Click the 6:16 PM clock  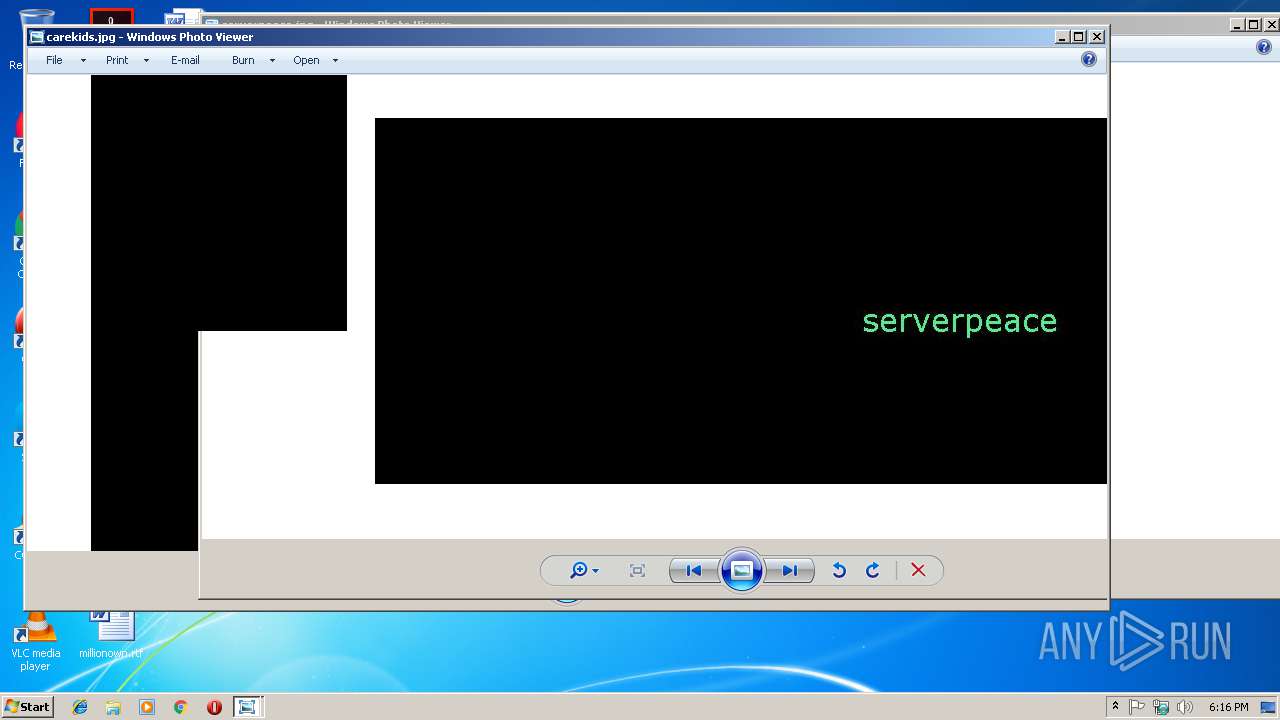coord(1228,707)
